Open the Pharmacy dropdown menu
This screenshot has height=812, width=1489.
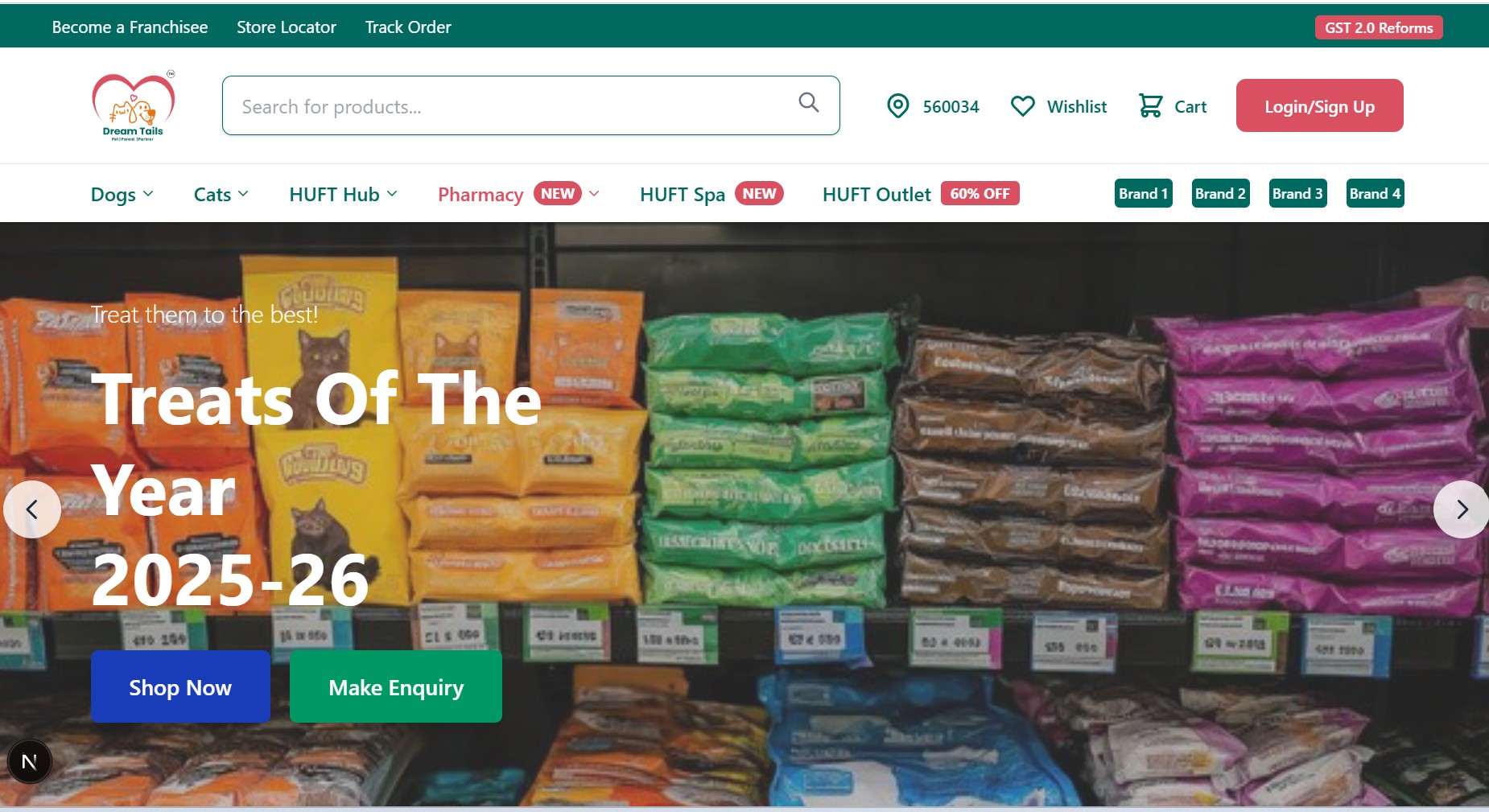tap(518, 195)
